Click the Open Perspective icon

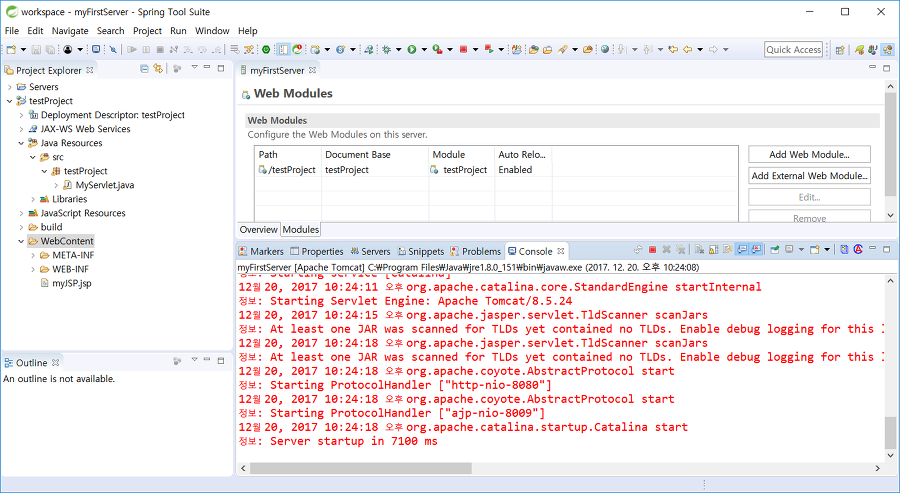pyautogui.click(x=840, y=50)
